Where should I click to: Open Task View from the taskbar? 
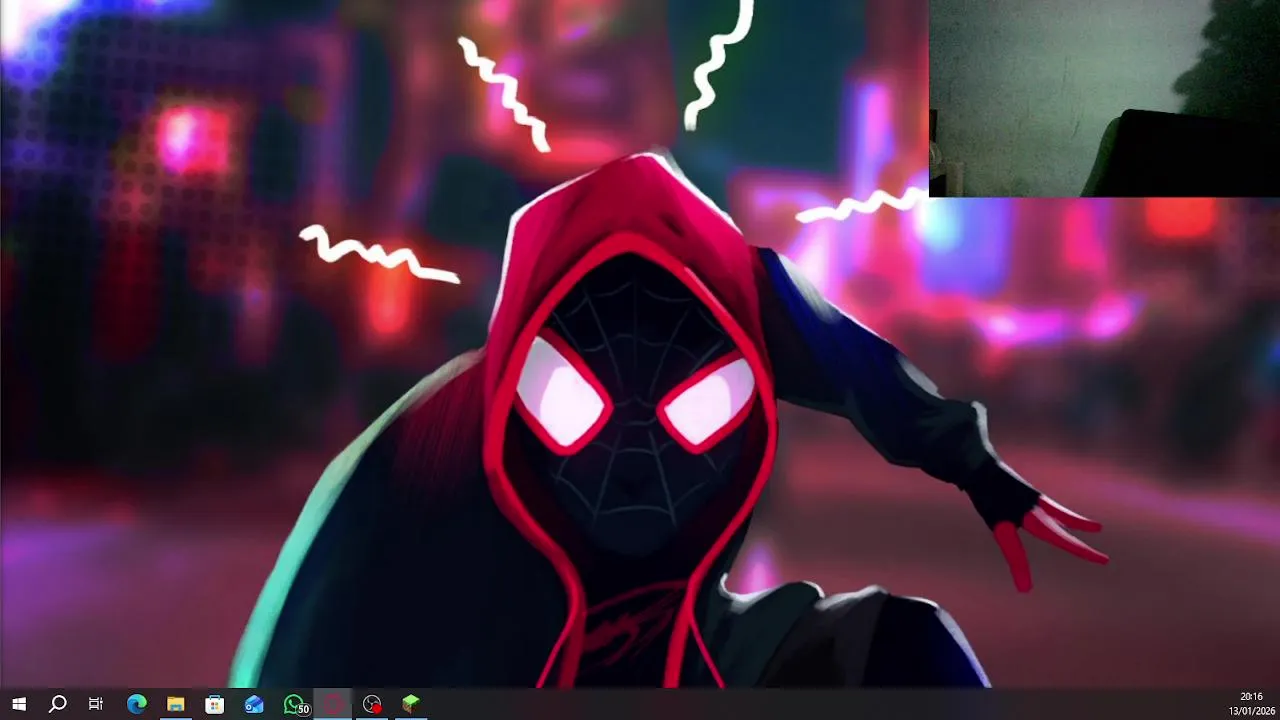click(96, 704)
